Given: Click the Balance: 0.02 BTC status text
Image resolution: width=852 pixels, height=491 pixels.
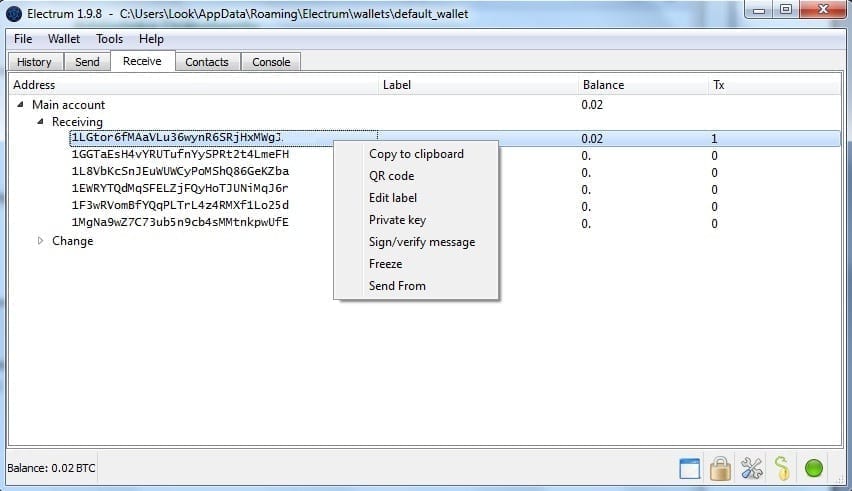Looking at the screenshot, I should [x=51, y=468].
